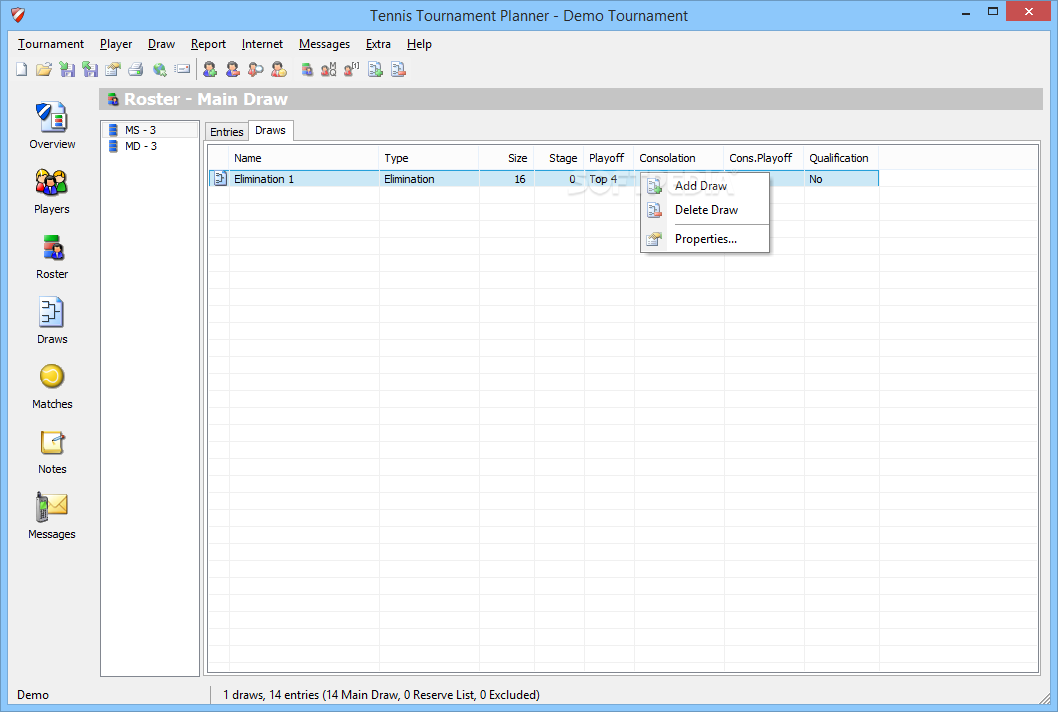Click the Demo label in status bar
Image resolution: width=1058 pixels, height=712 pixels.
click(33, 694)
